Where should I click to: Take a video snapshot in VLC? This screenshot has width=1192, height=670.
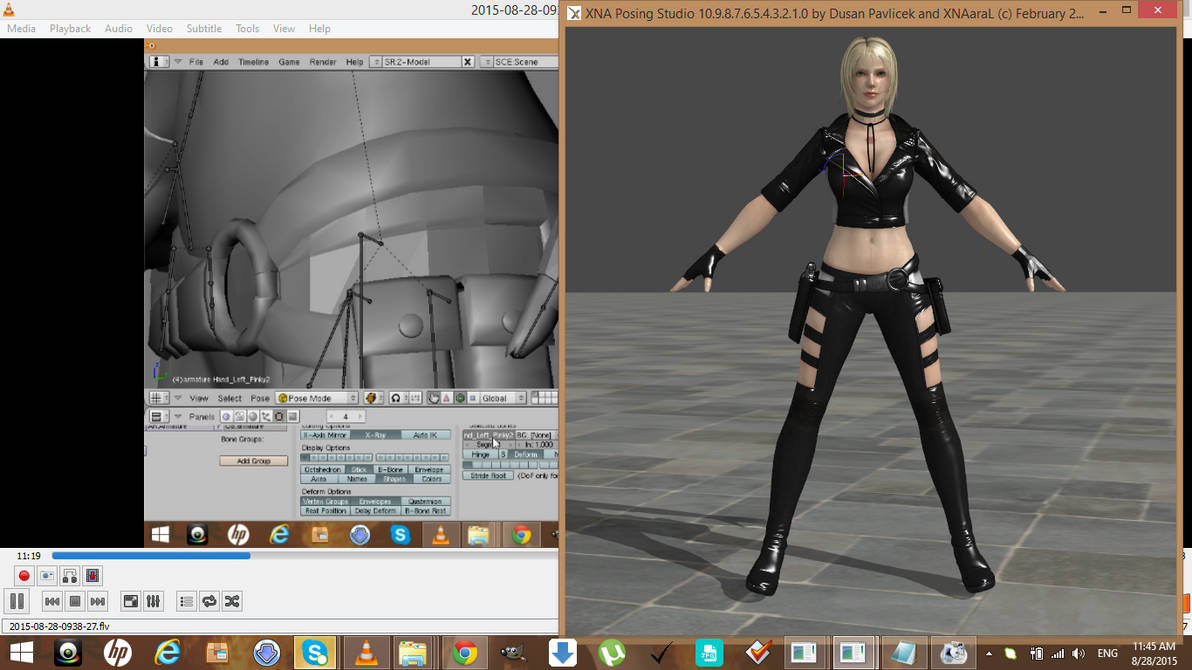click(x=46, y=574)
